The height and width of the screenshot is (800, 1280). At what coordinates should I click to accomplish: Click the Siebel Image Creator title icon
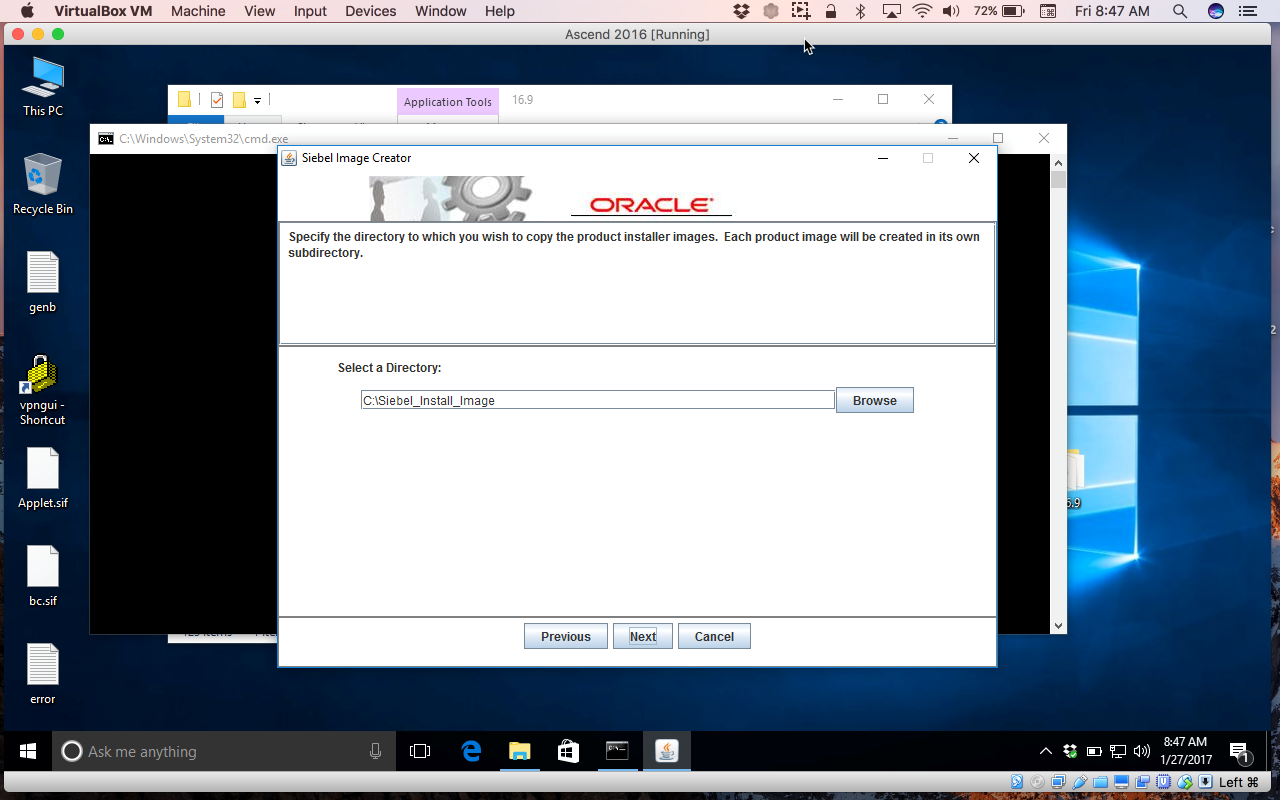[289, 158]
